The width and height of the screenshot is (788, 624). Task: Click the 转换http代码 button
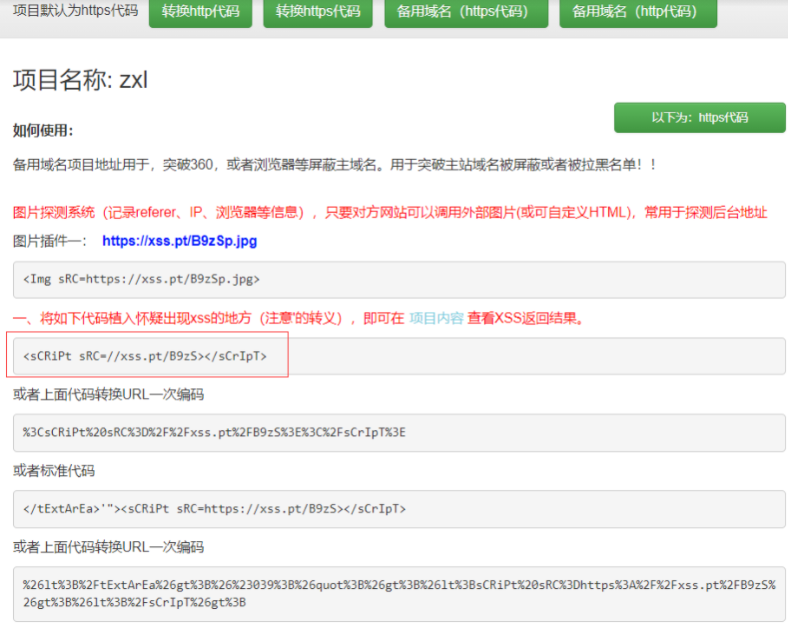pos(201,12)
